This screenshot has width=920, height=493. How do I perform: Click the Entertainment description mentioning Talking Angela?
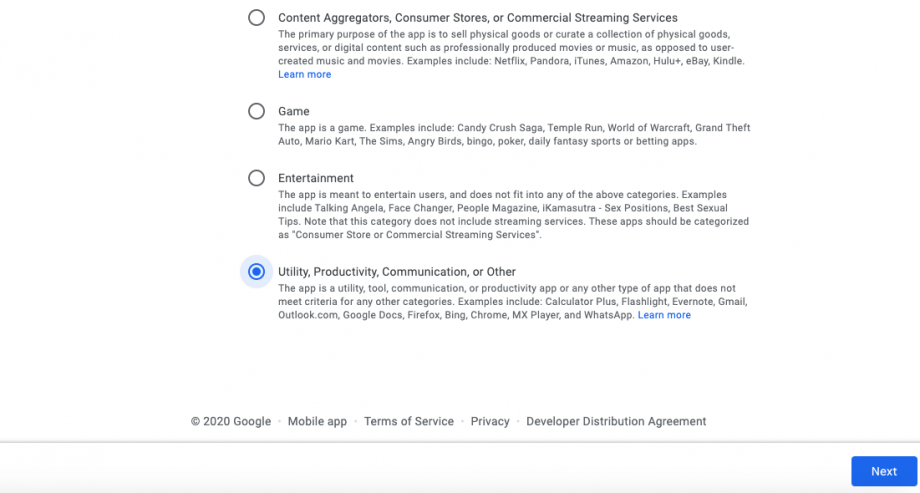click(x=513, y=214)
